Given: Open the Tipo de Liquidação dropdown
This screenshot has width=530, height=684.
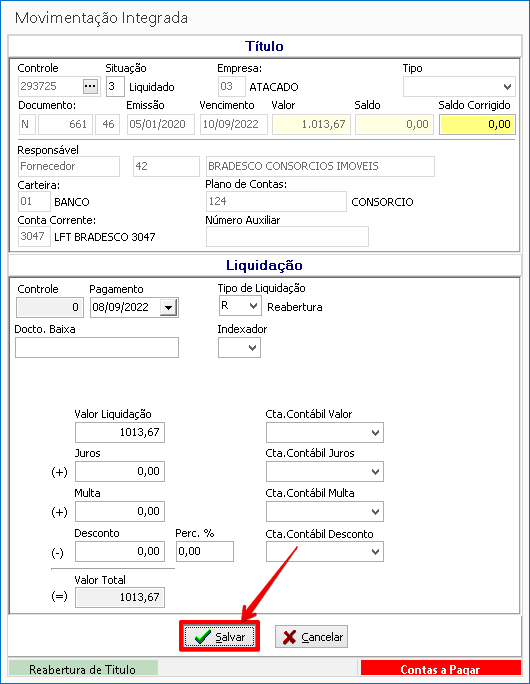Looking at the screenshot, I should (253, 306).
